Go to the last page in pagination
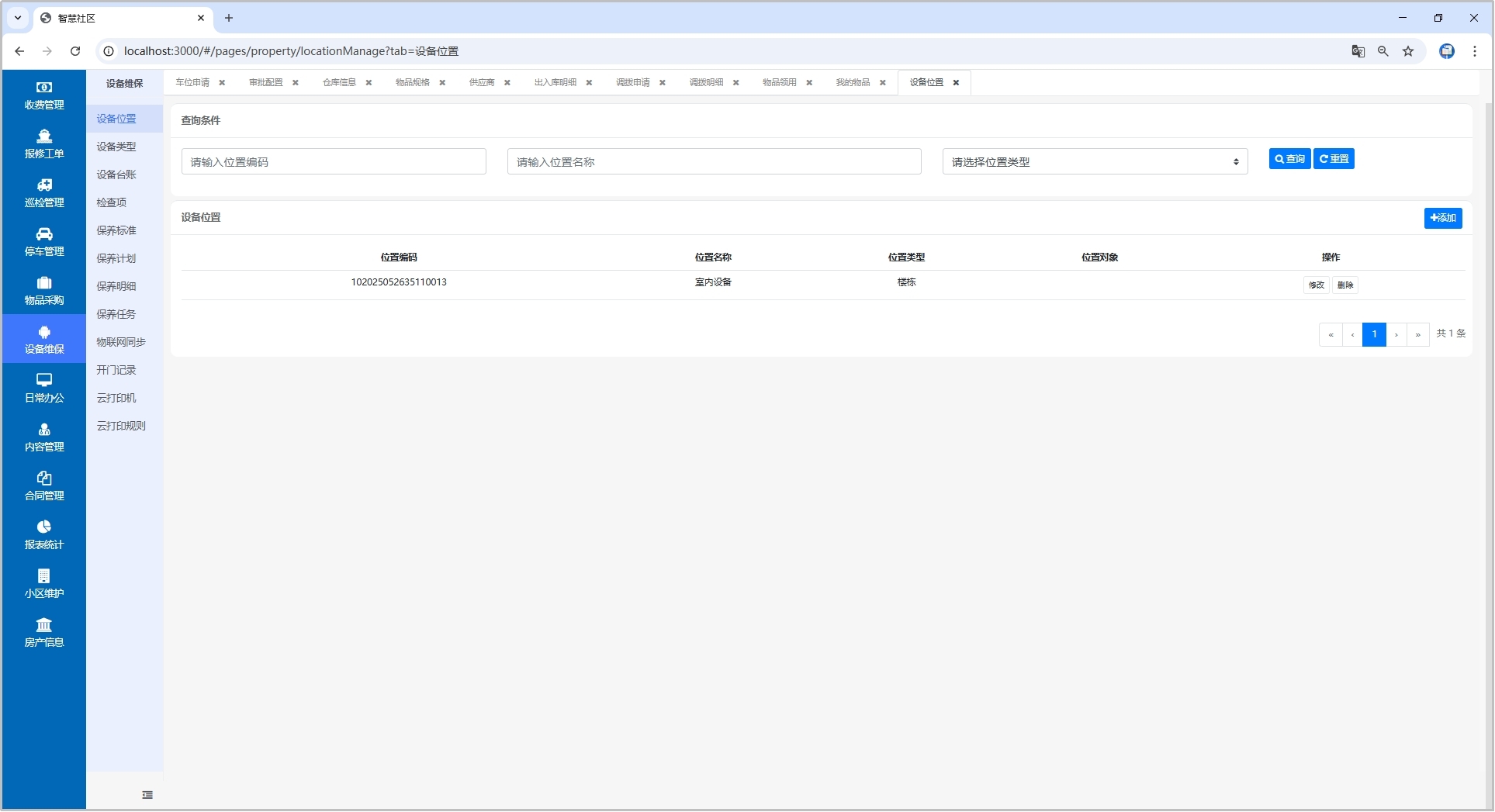Screen dimensions: 1495x812 tap(1418, 335)
